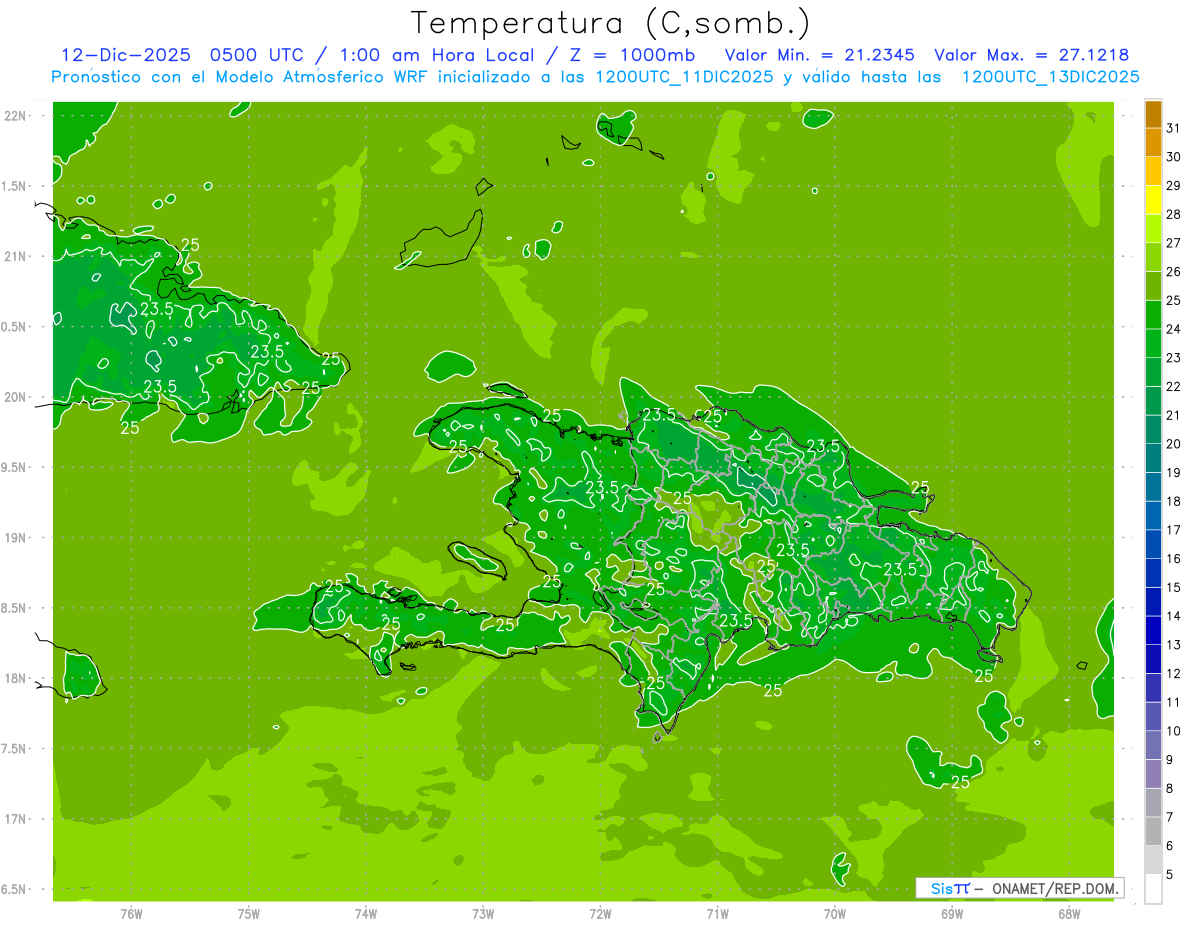Click the 18N latitude axis label
1200x927 pixels.
(x=15, y=678)
